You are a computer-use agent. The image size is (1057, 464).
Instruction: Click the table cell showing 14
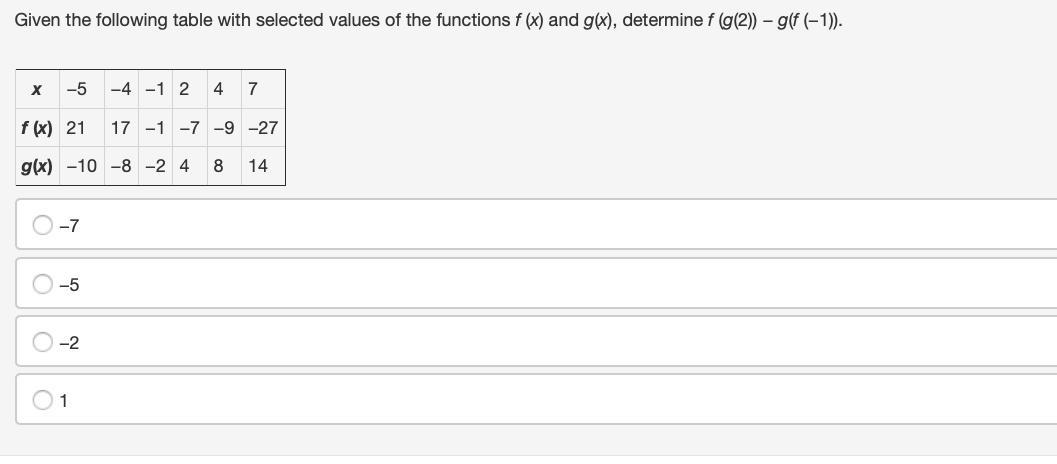tap(258, 166)
